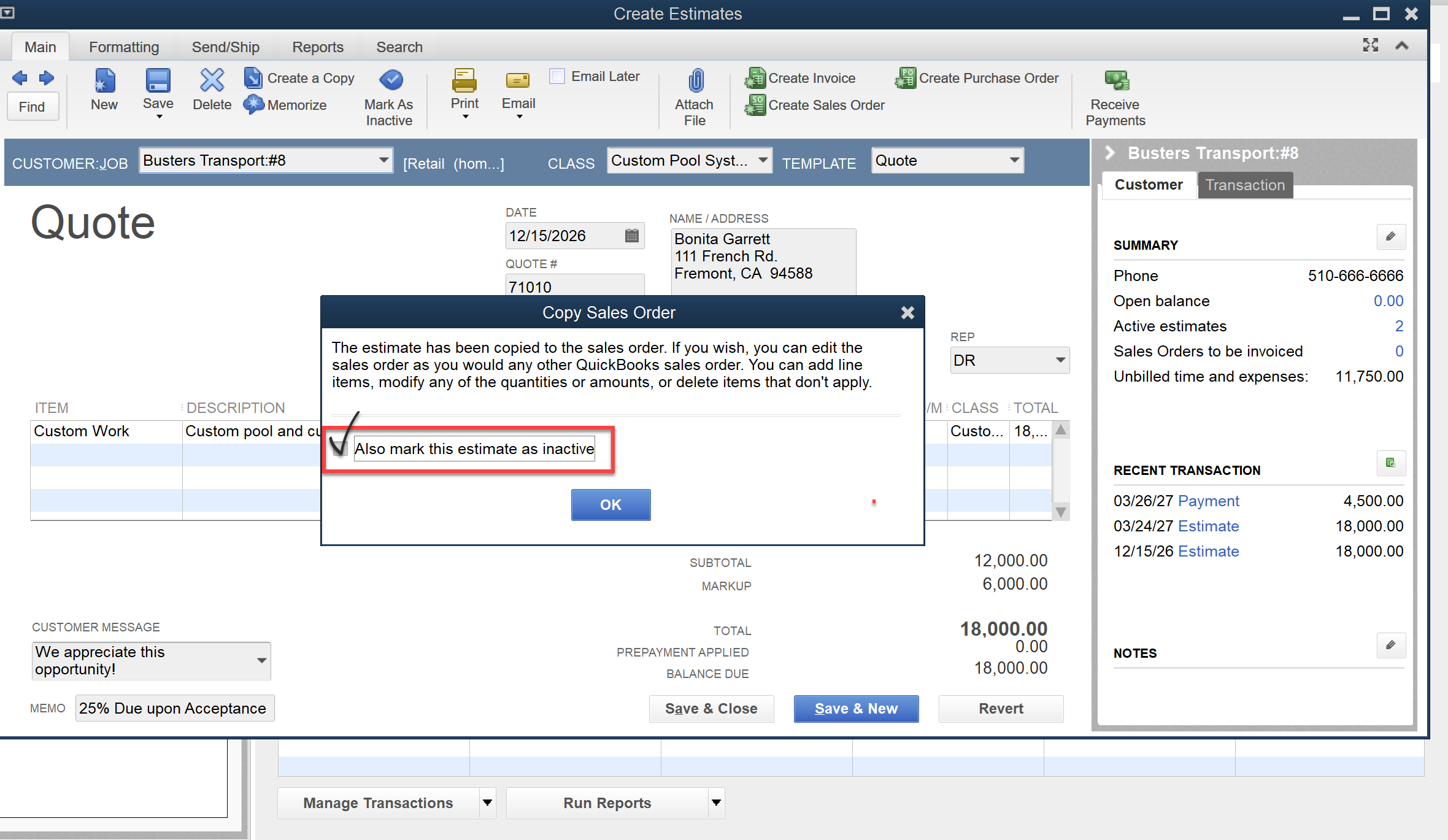Click the Mark As Inactive icon
The image size is (1448, 840).
pos(390,80)
